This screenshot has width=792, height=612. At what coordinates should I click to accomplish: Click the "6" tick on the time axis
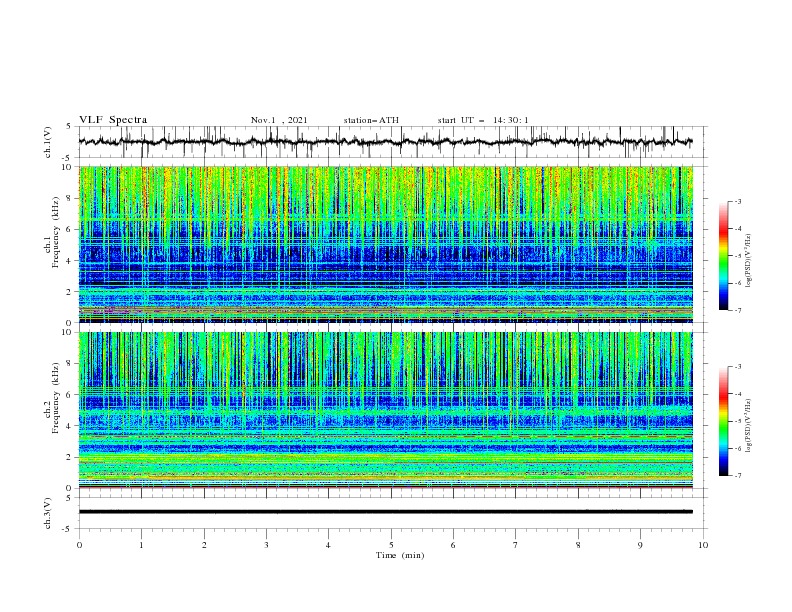pos(453,545)
